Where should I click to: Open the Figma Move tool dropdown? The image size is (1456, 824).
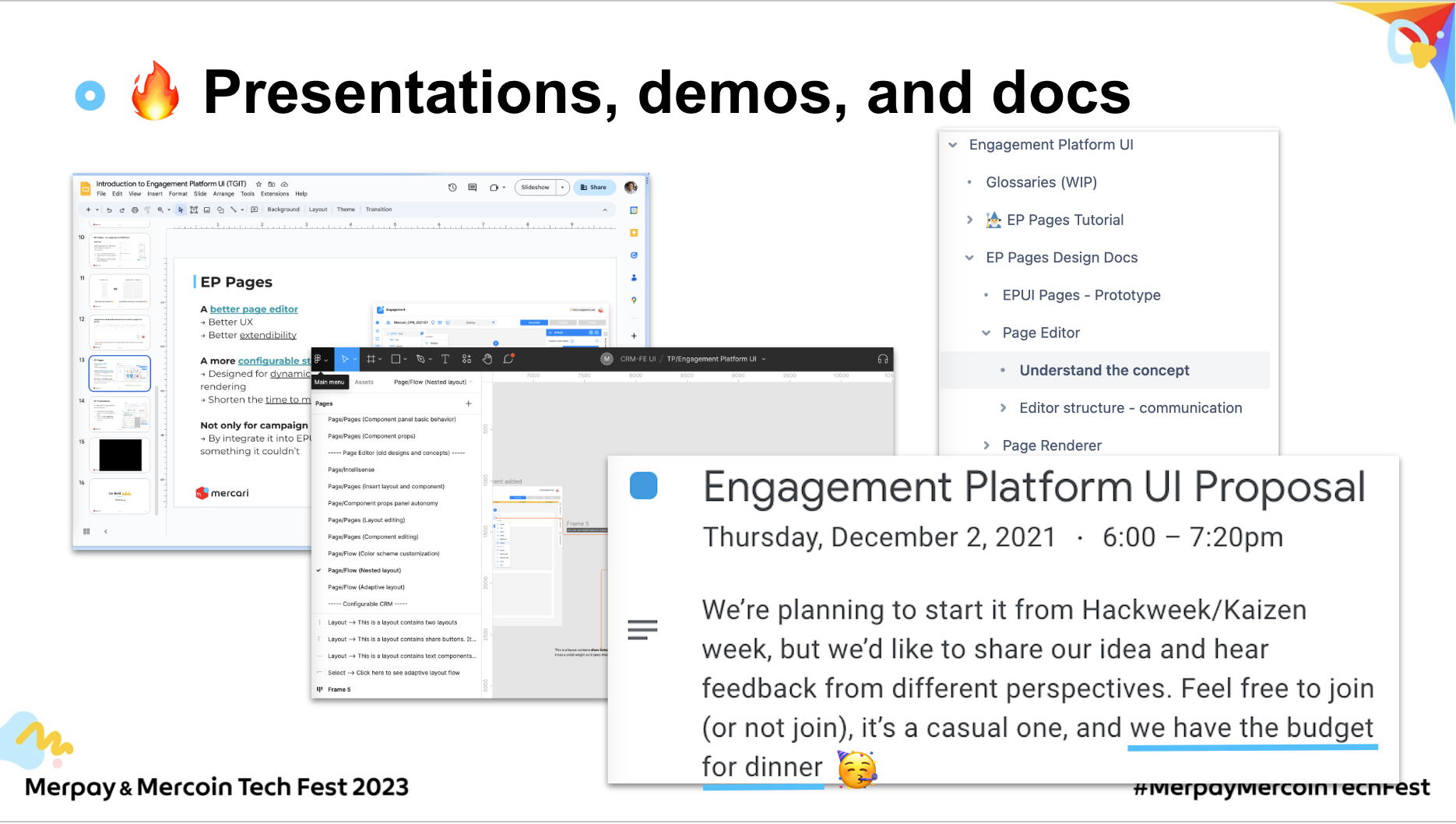click(354, 360)
